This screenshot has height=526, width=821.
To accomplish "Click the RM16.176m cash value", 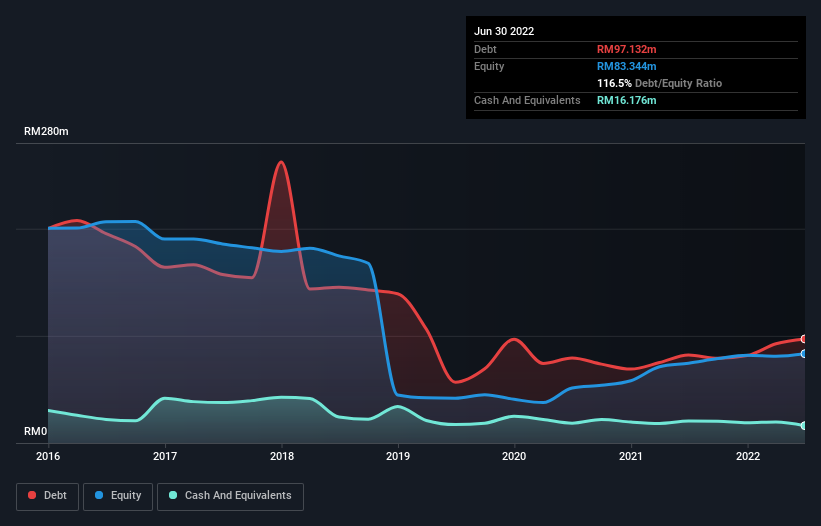I will point(626,100).
